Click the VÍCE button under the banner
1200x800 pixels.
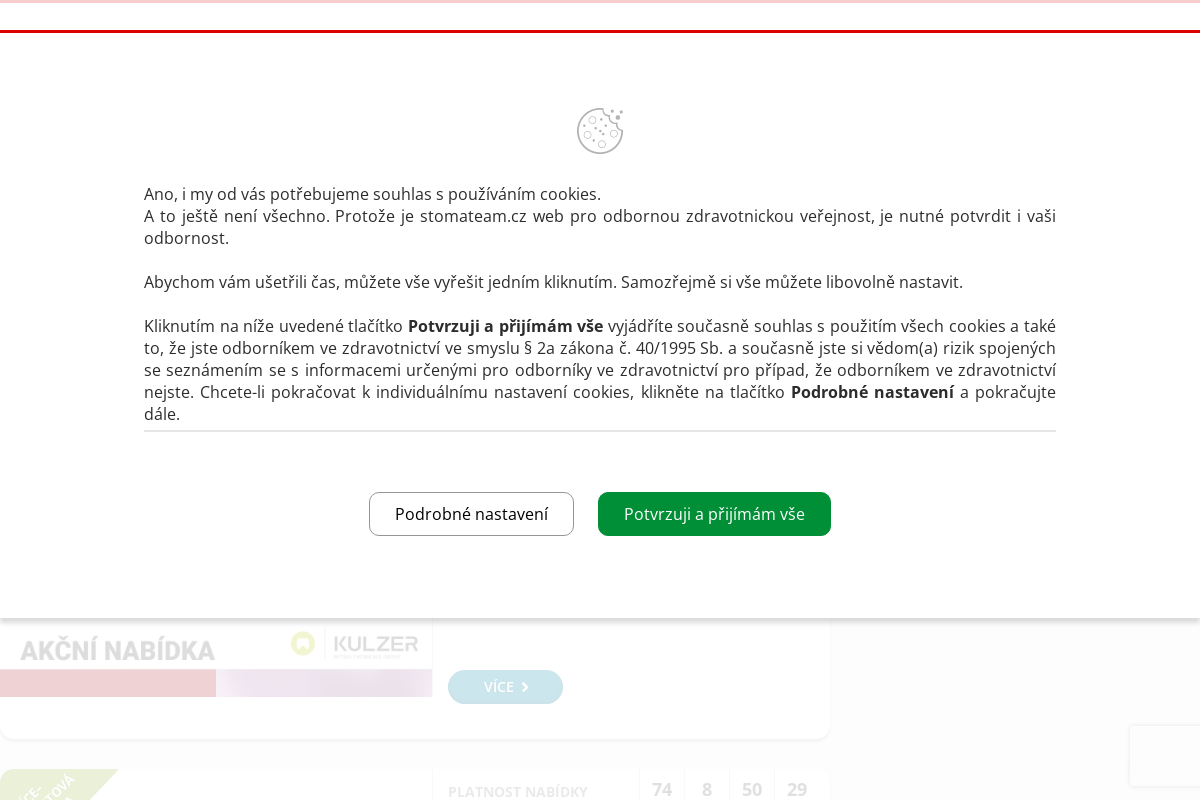[x=505, y=687]
